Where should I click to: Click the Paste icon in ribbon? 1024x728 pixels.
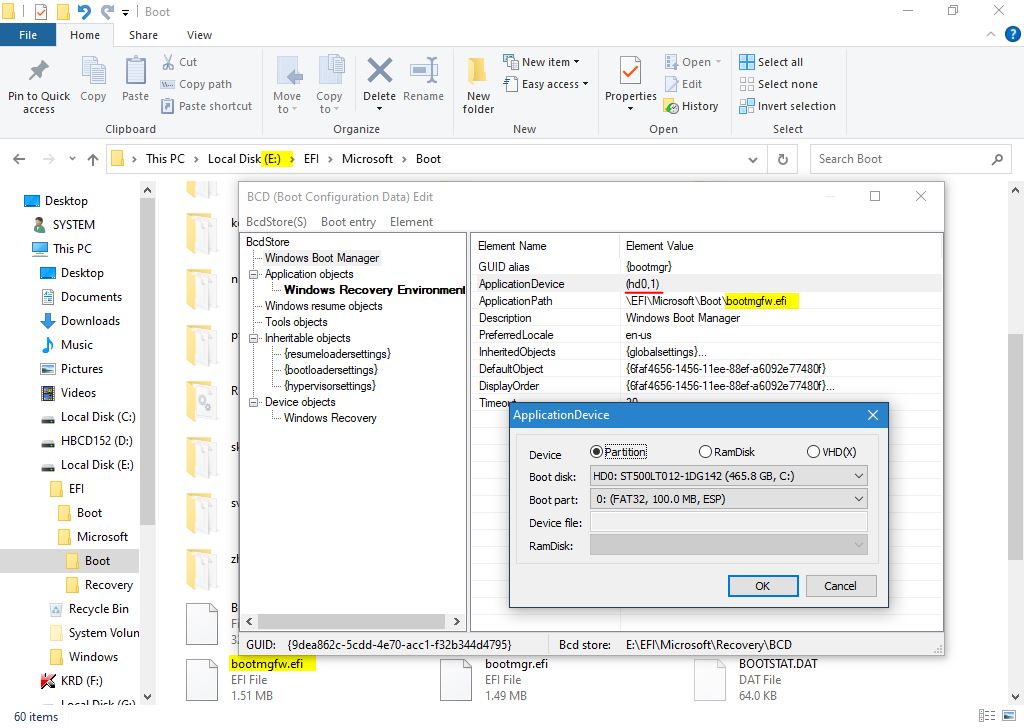[135, 75]
